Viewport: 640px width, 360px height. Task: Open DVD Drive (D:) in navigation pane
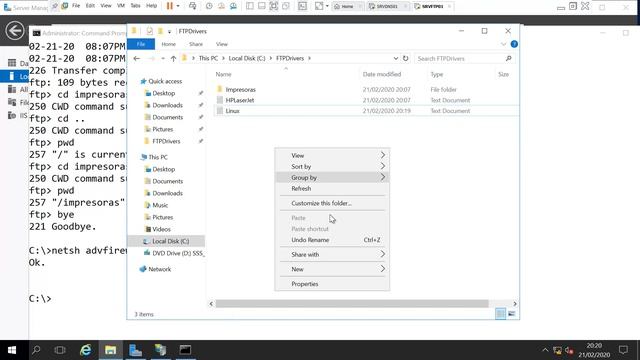178,253
